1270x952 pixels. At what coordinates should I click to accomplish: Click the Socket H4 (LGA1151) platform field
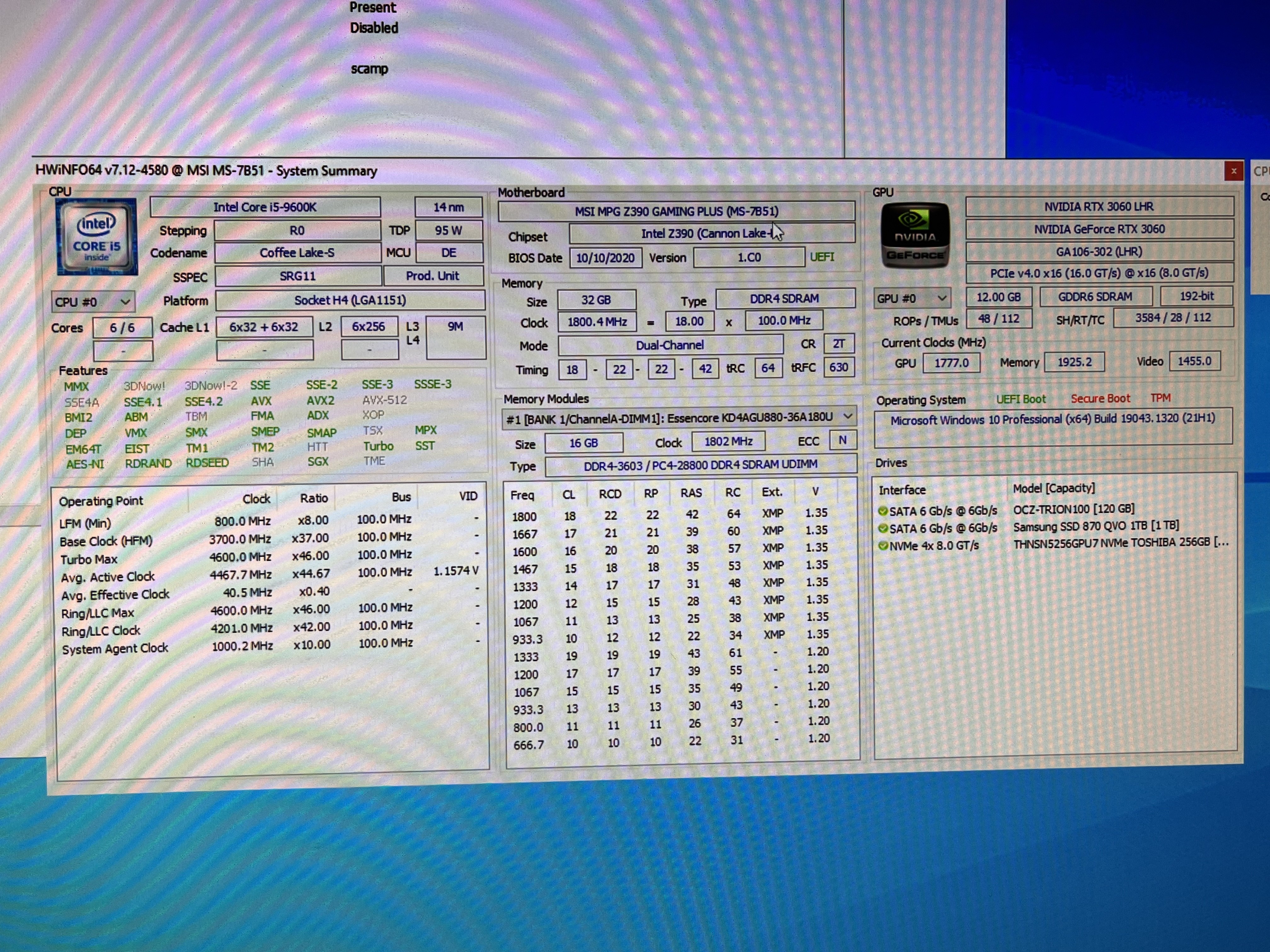(350, 300)
